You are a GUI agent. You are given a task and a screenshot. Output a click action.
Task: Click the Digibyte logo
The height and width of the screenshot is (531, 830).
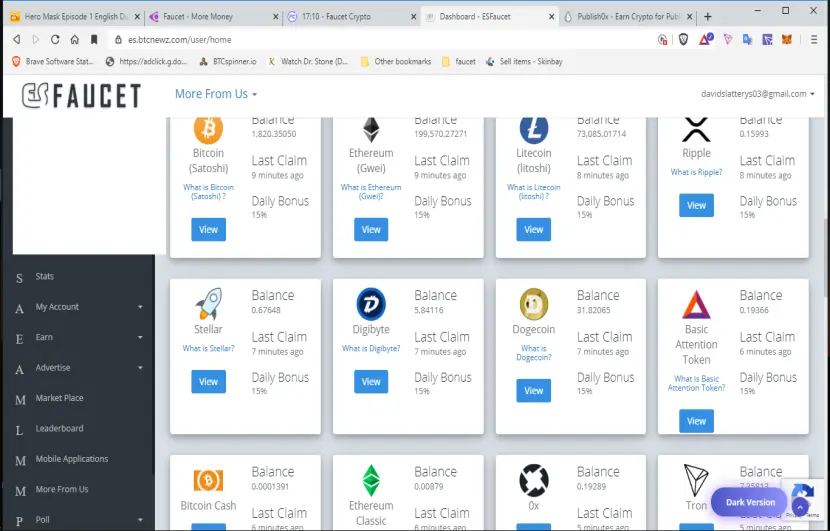(371, 304)
